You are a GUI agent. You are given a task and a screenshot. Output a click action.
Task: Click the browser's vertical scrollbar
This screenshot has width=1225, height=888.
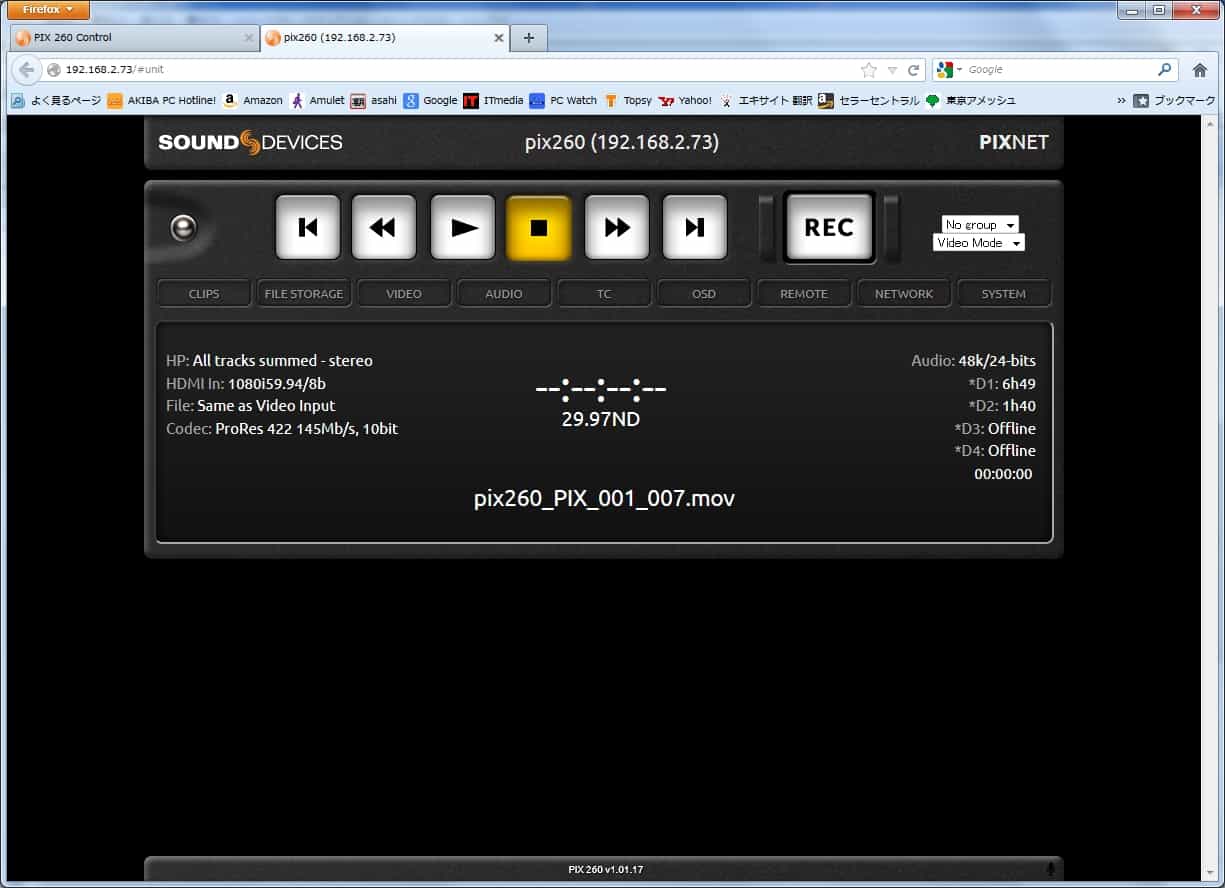pyautogui.click(x=1209, y=498)
